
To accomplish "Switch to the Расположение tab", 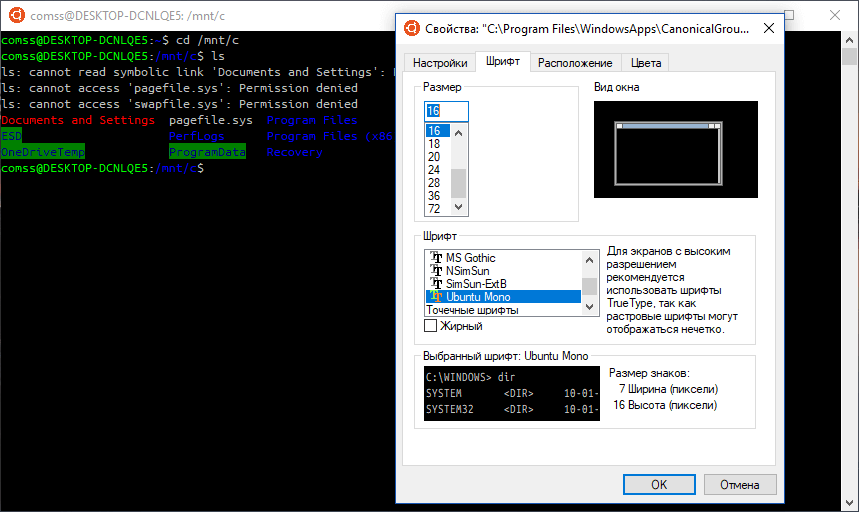I will (575, 63).
